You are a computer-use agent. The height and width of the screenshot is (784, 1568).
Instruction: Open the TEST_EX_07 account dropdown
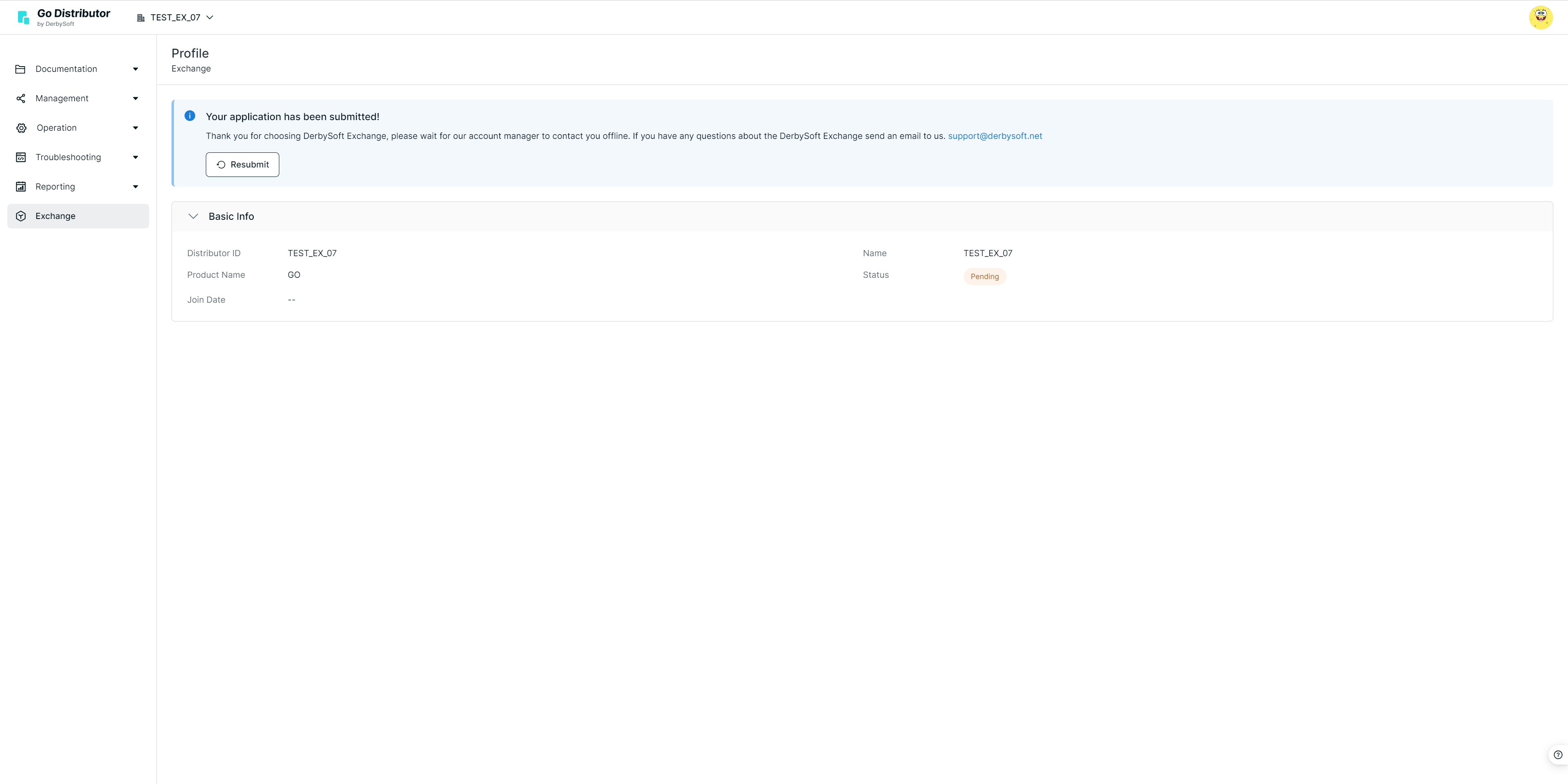(175, 18)
